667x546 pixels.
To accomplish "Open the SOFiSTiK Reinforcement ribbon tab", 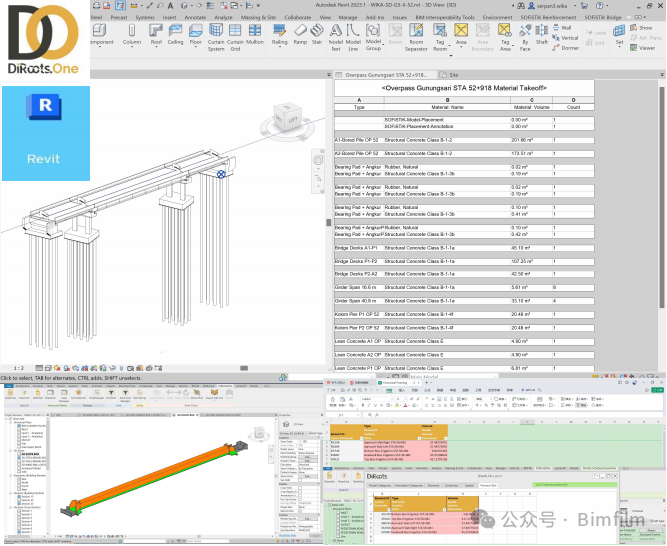I will coord(548,17).
